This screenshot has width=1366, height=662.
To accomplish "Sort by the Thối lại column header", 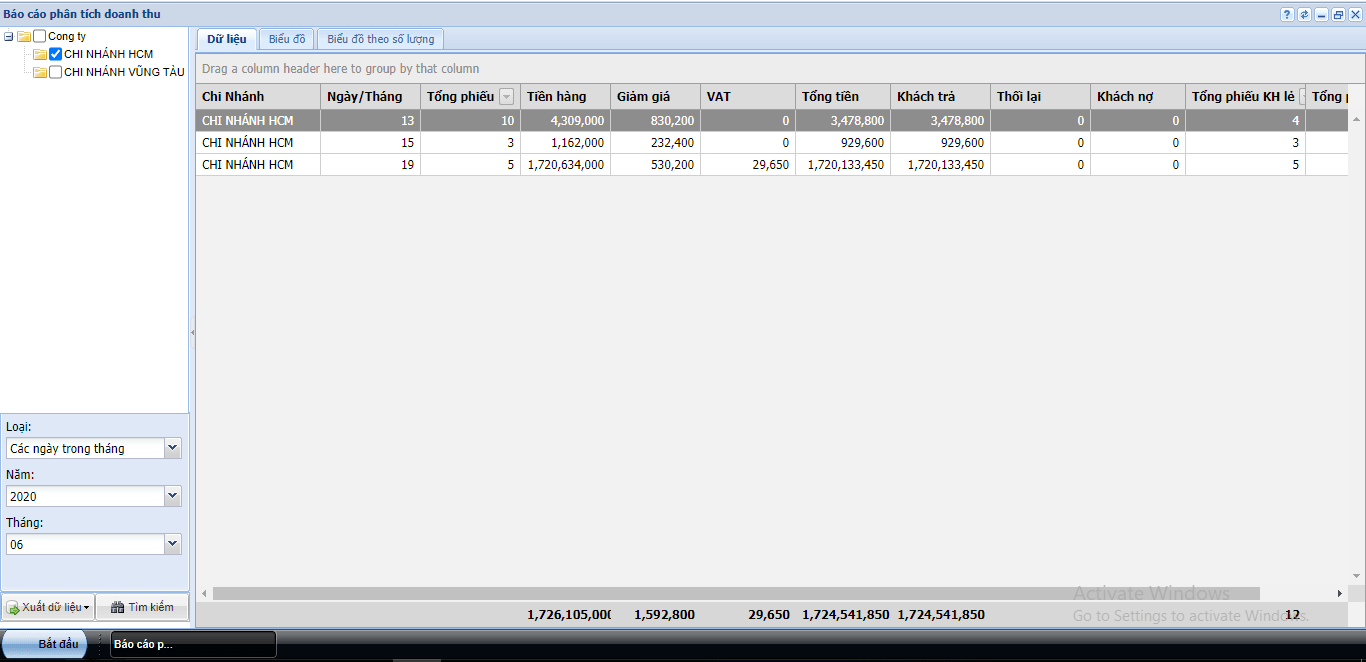I will pos(1040,97).
